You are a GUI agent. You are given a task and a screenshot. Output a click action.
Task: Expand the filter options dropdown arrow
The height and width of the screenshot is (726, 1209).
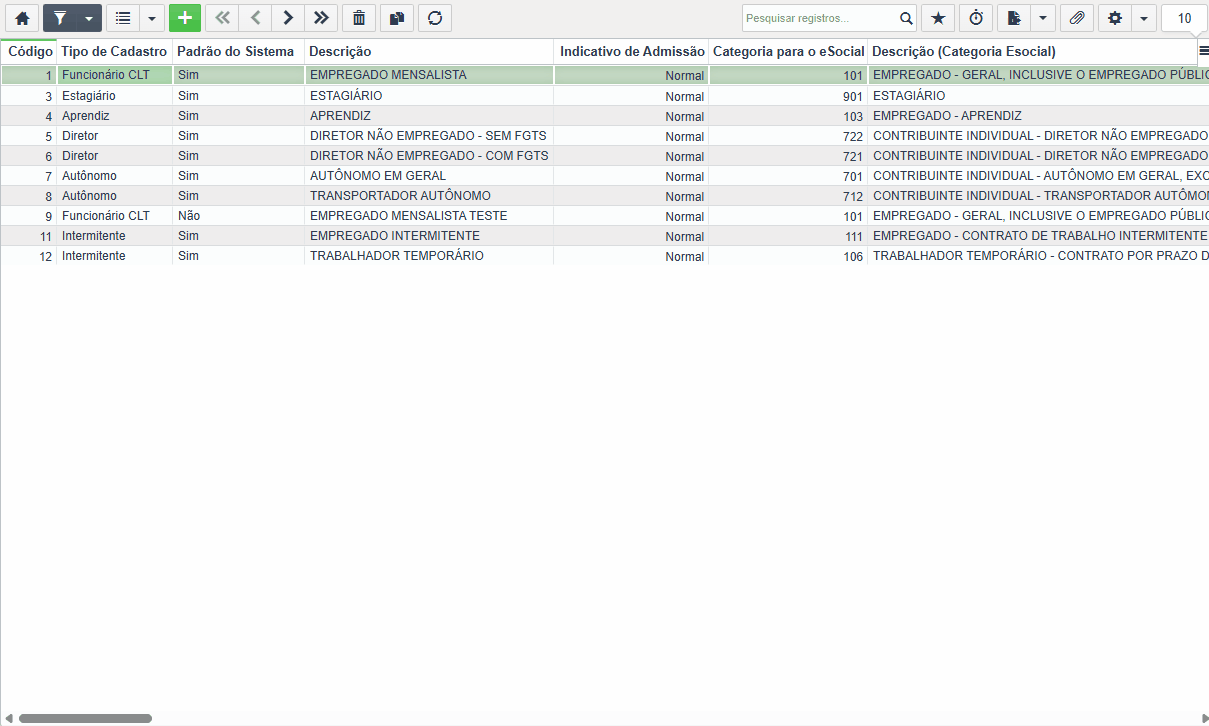point(89,18)
